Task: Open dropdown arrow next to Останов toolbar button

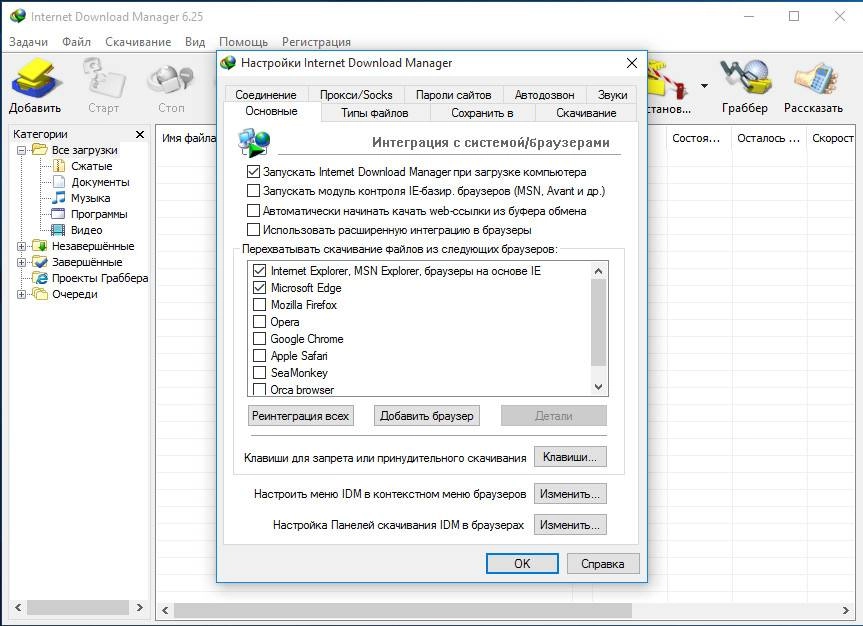Action: (704, 85)
